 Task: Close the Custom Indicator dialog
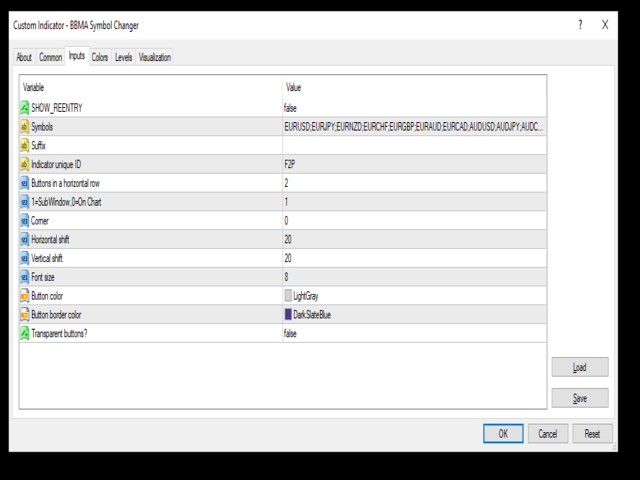point(605,25)
